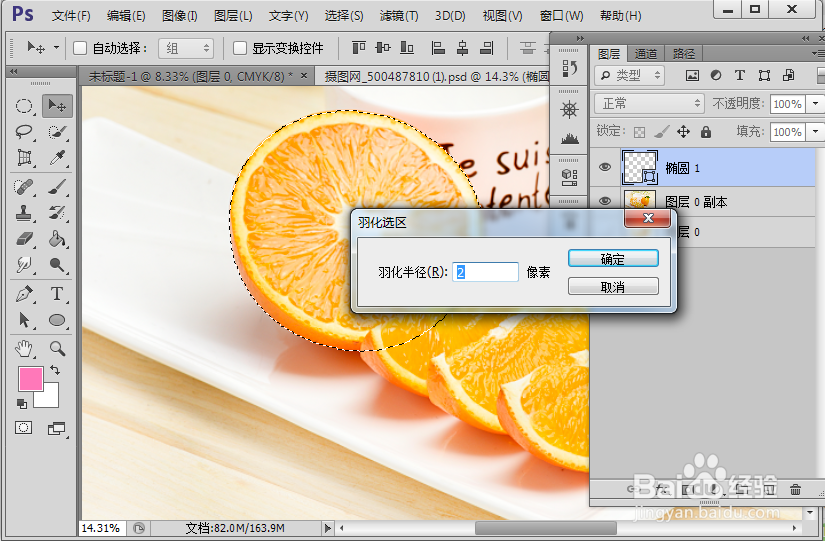825x541 pixels.
Task: Align horizontal centers in options bar
Action: click(x=463, y=48)
